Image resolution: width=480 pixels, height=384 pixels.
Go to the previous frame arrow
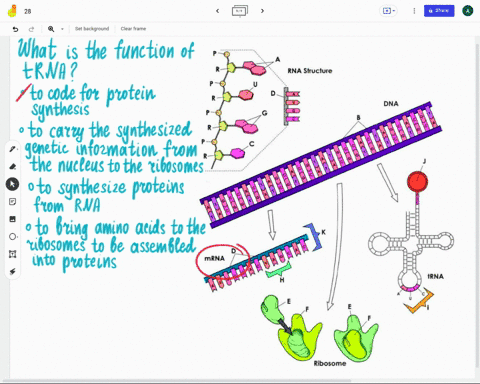pyautogui.click(x=217, y=11)
